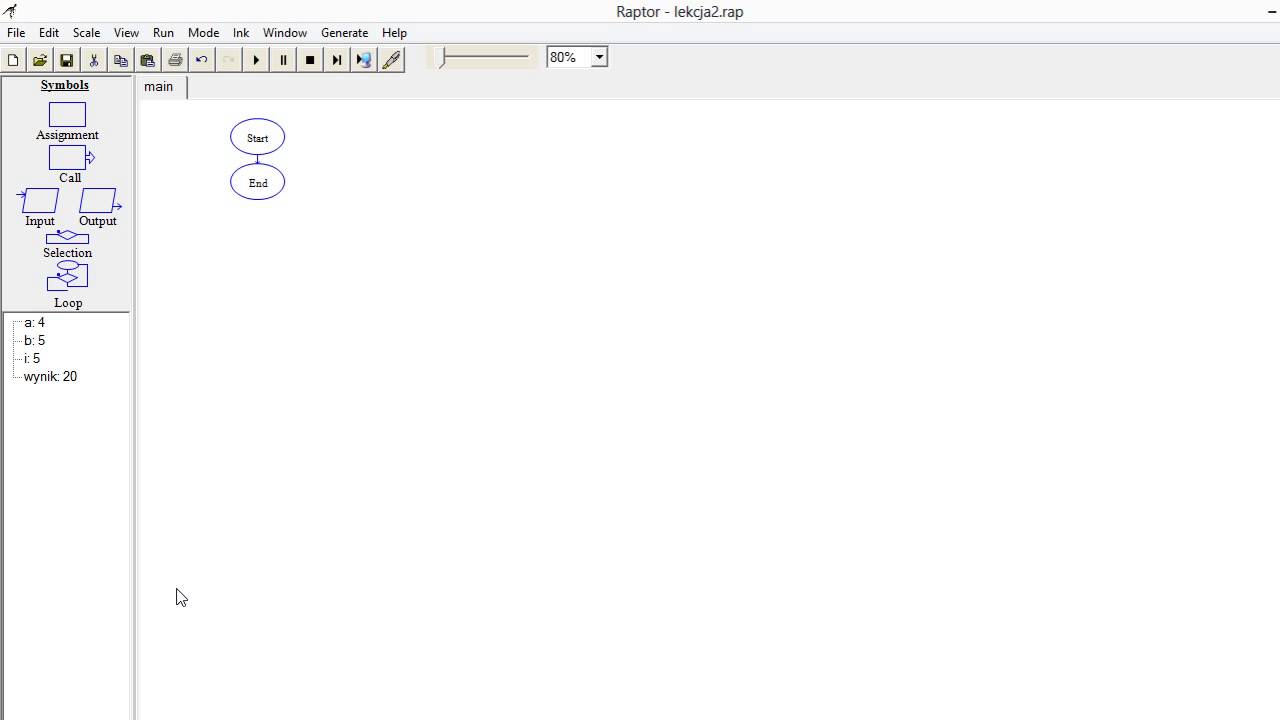Viewport: 1280px width, 720px height.
Task: Step to next symbol
Action: (337, 60)
